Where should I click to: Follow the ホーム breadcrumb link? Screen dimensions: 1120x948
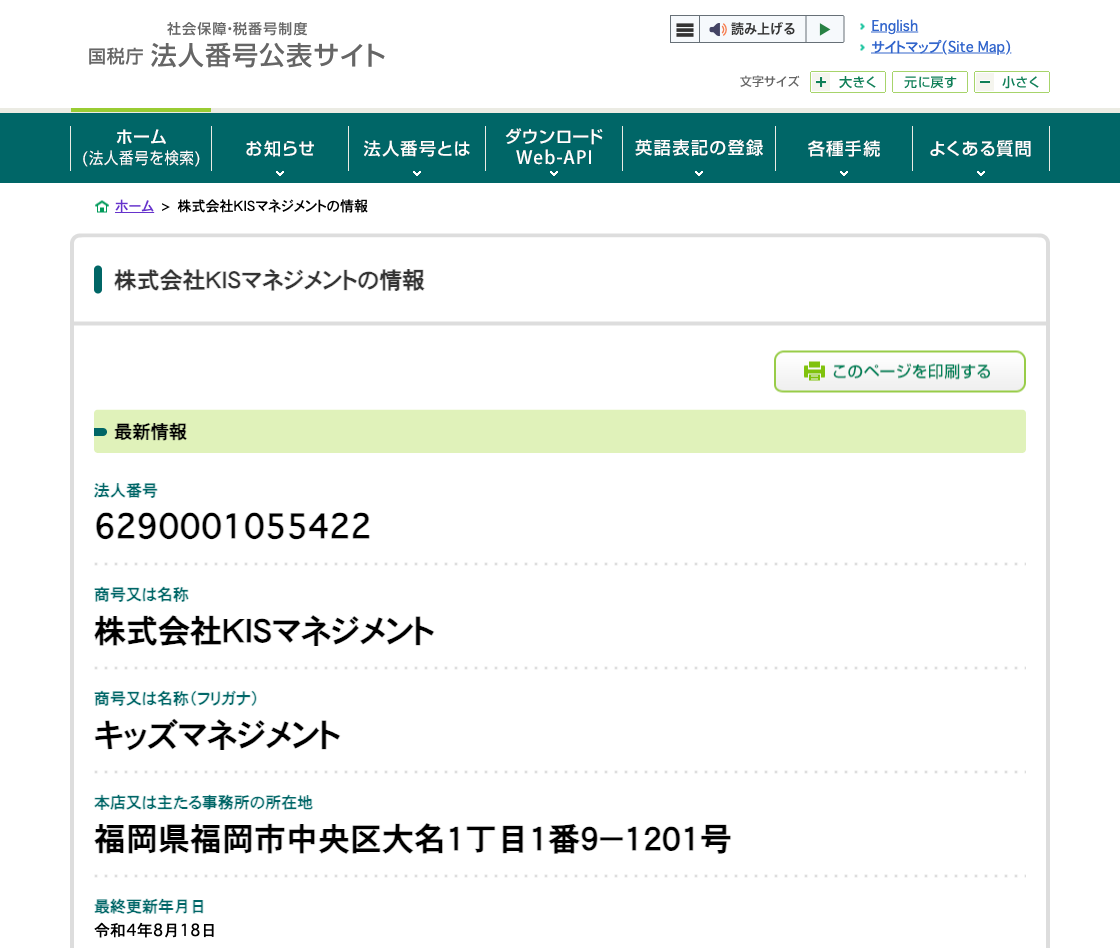pyautogui.click(x=134, y=206)
